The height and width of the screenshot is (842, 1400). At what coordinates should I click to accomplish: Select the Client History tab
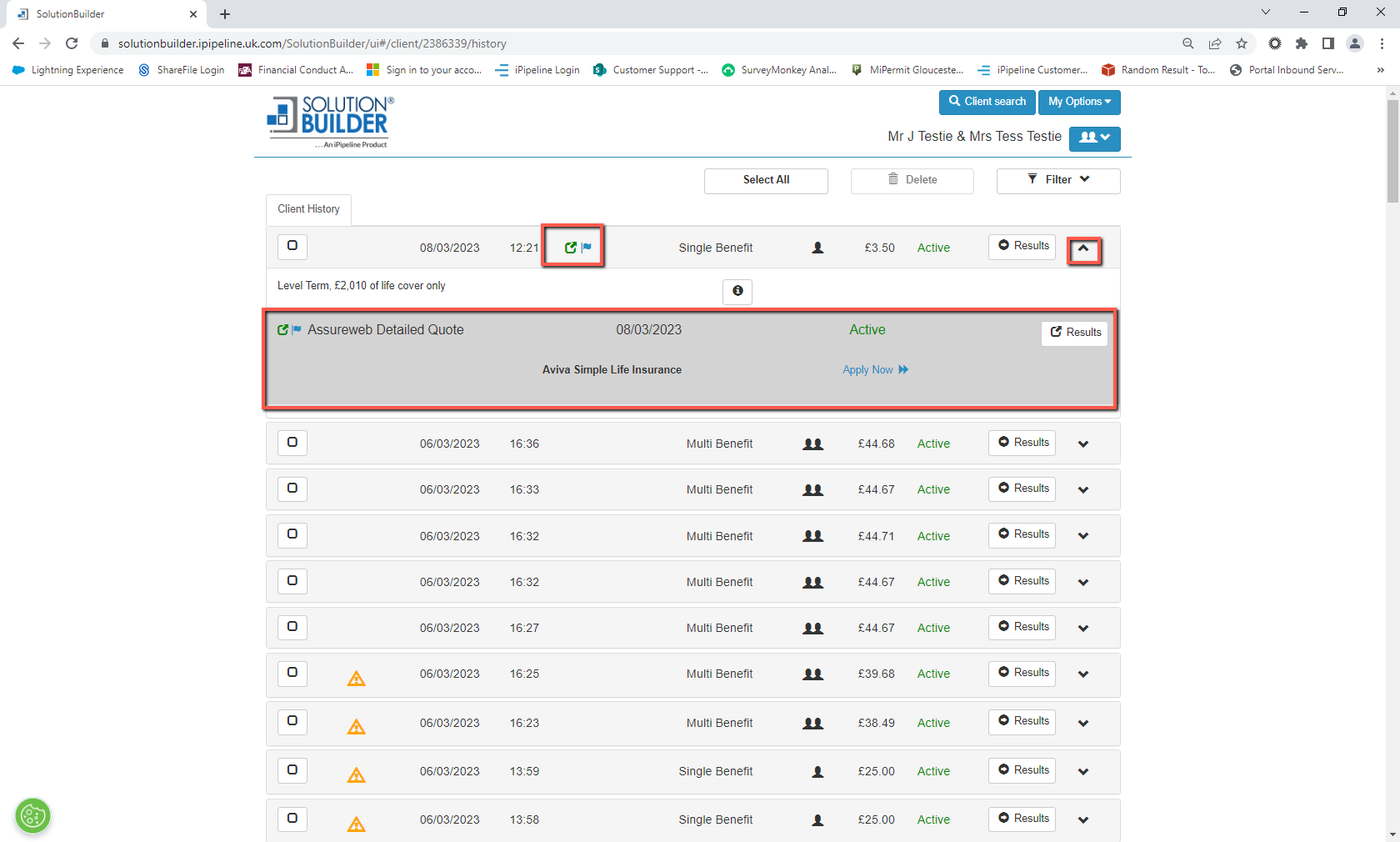point(308,209)
